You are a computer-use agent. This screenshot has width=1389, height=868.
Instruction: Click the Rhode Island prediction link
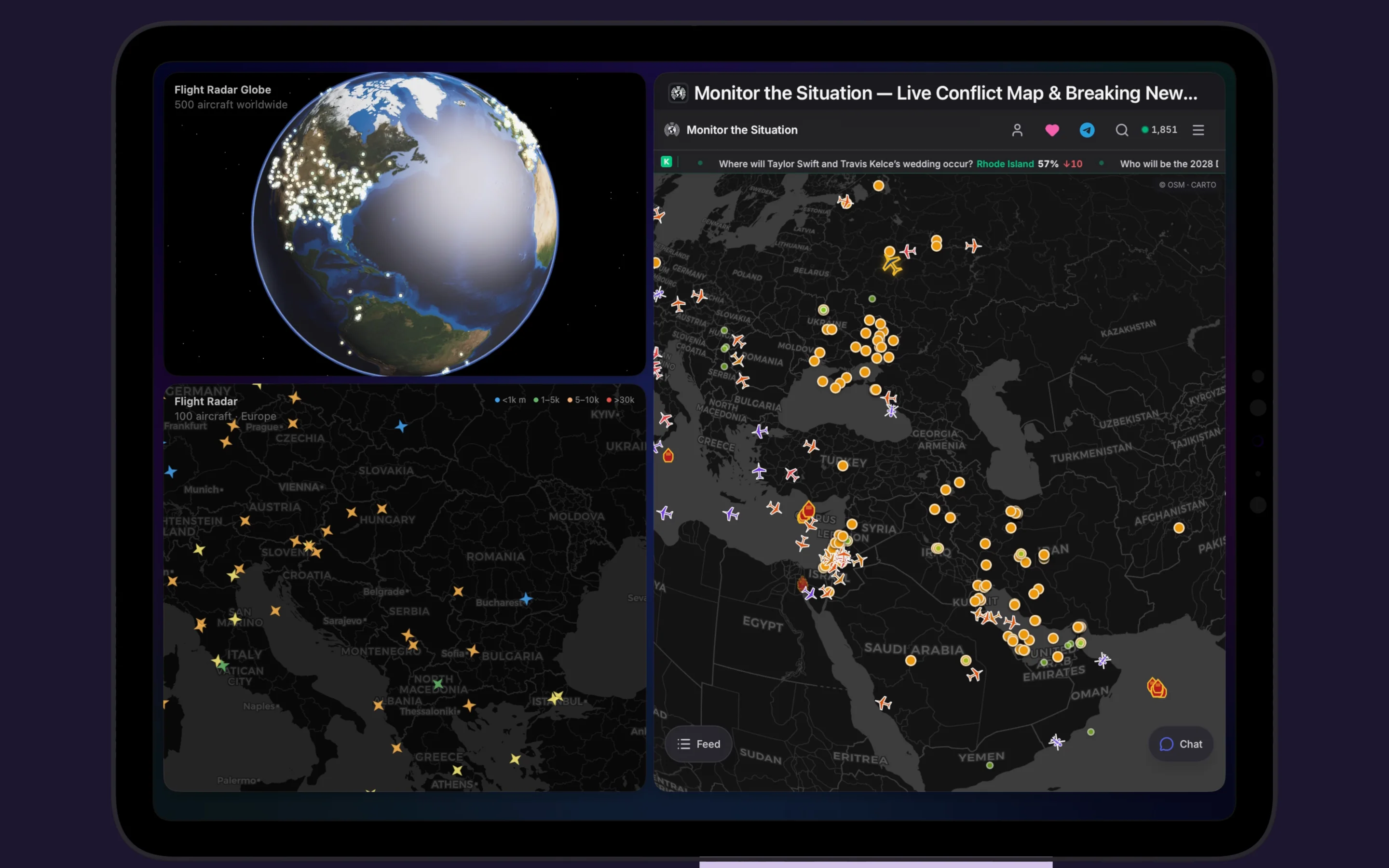tap(1005, 163)
